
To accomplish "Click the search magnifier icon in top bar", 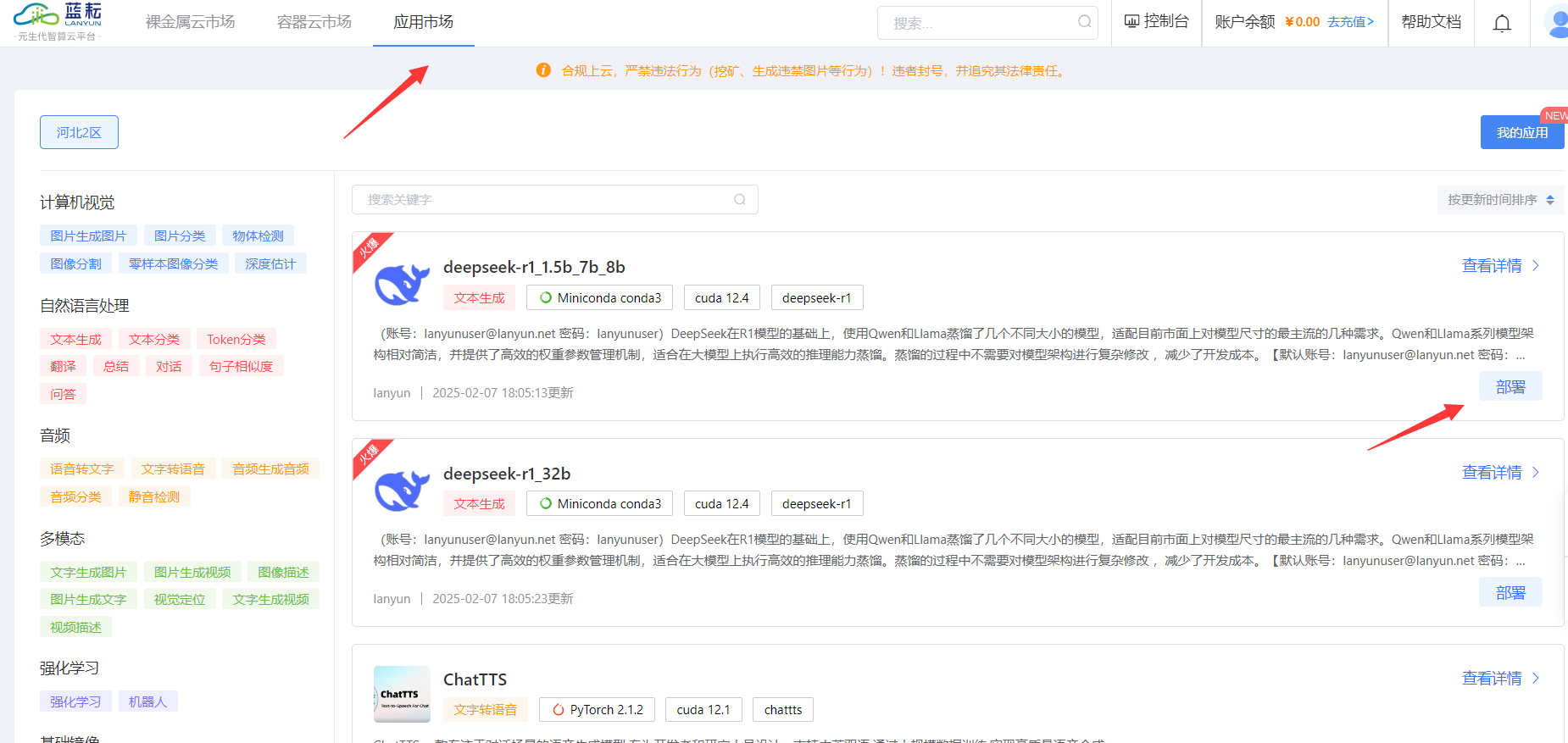I will [x=1084, y=22].
